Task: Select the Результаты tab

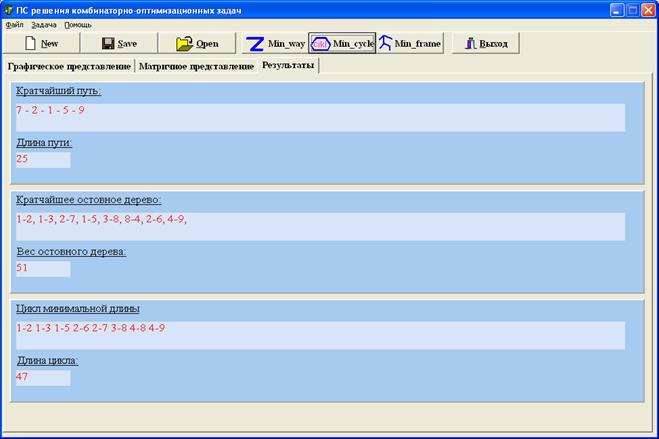Action: [x=288, y=66]
